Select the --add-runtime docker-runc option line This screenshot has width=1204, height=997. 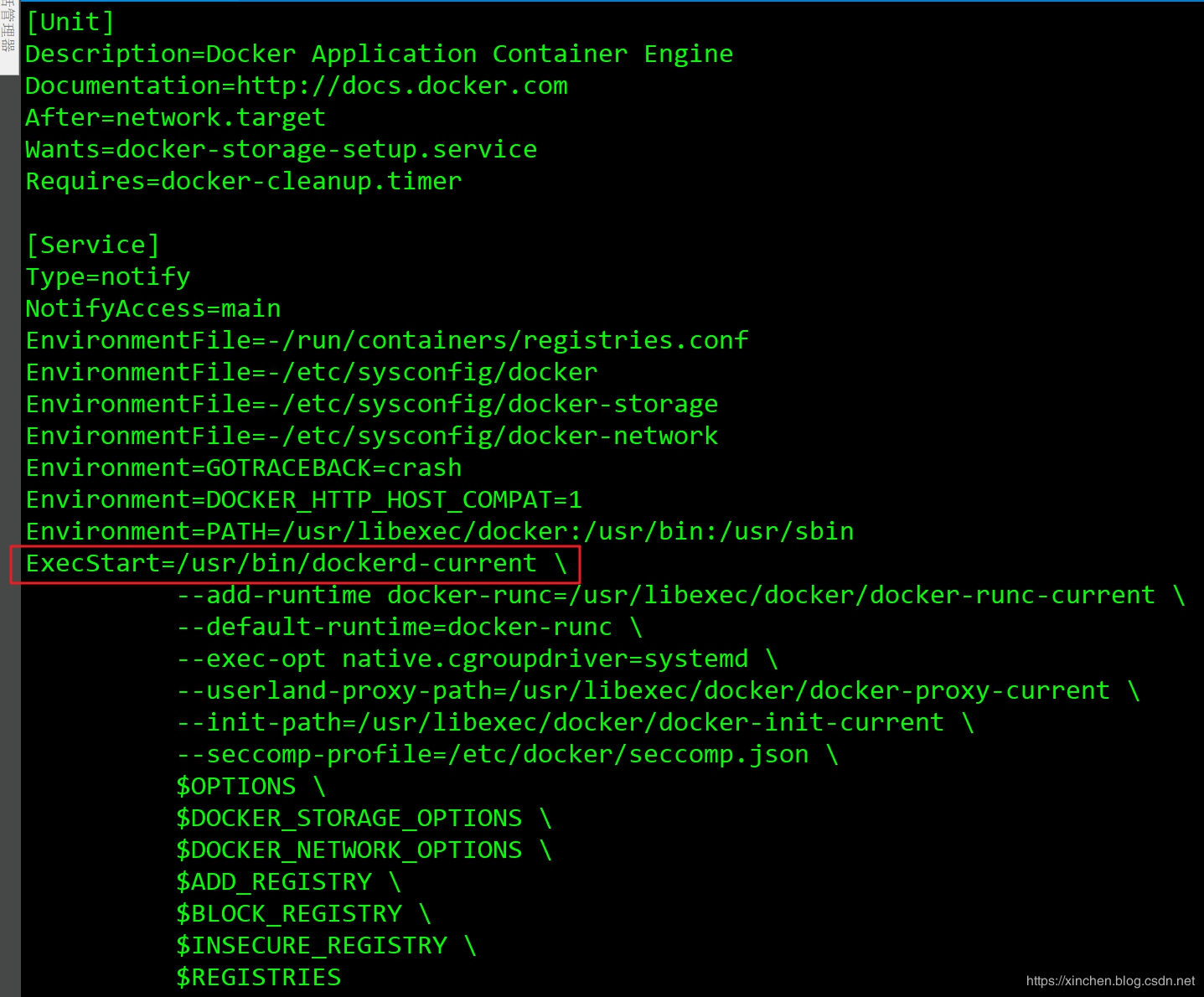pos(681,596)
